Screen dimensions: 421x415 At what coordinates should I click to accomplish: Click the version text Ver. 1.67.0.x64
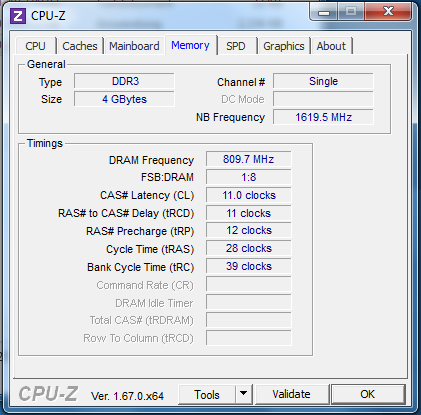pos(127,396)
